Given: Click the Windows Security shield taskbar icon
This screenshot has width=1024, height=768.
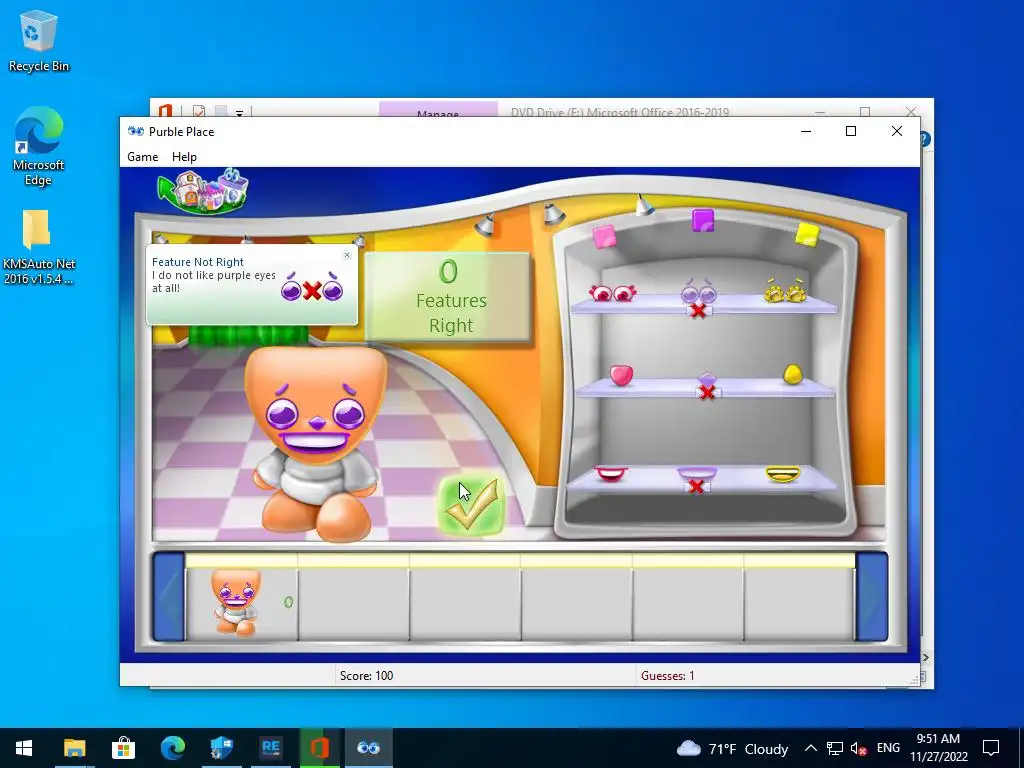Looking at the screenshot, I should [221, 748].
